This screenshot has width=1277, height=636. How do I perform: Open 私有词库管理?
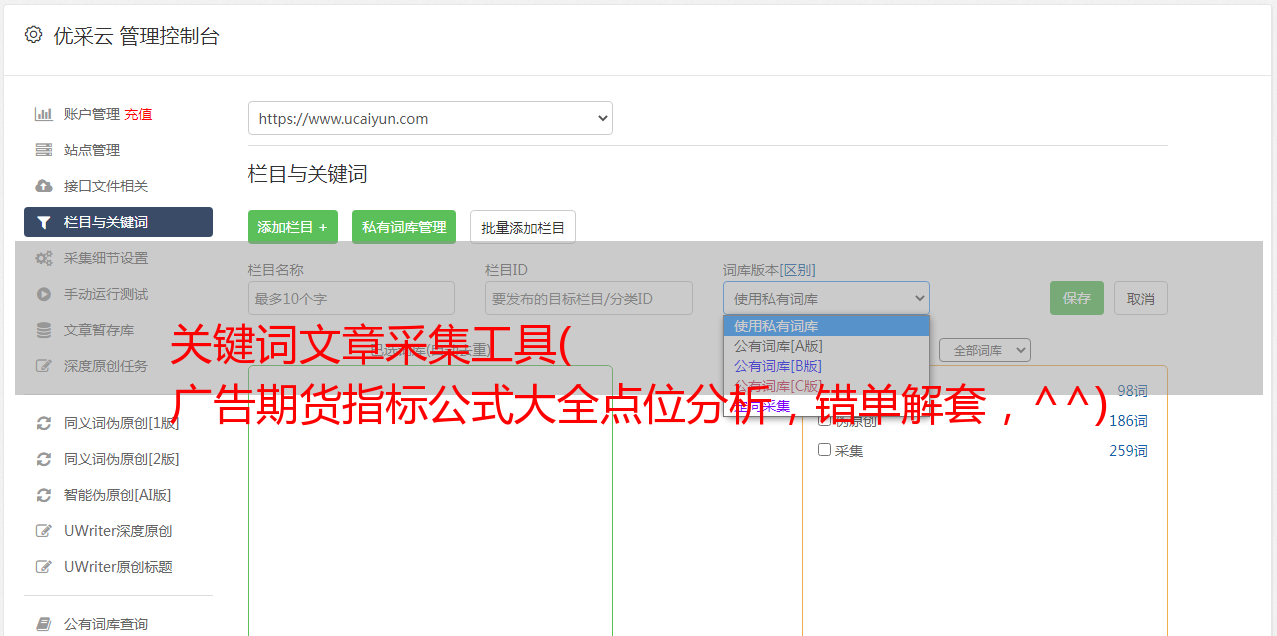pyautogui.click(x=404, y=227)
